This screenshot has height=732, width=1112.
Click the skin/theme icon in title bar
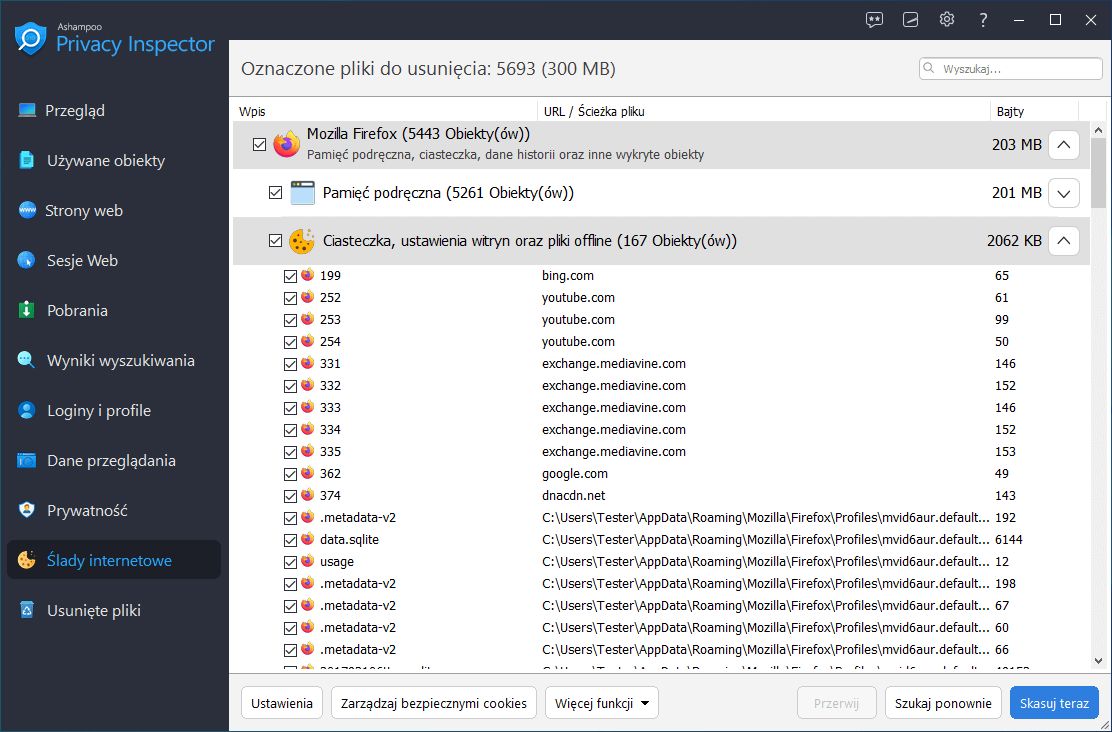point(911,20)
